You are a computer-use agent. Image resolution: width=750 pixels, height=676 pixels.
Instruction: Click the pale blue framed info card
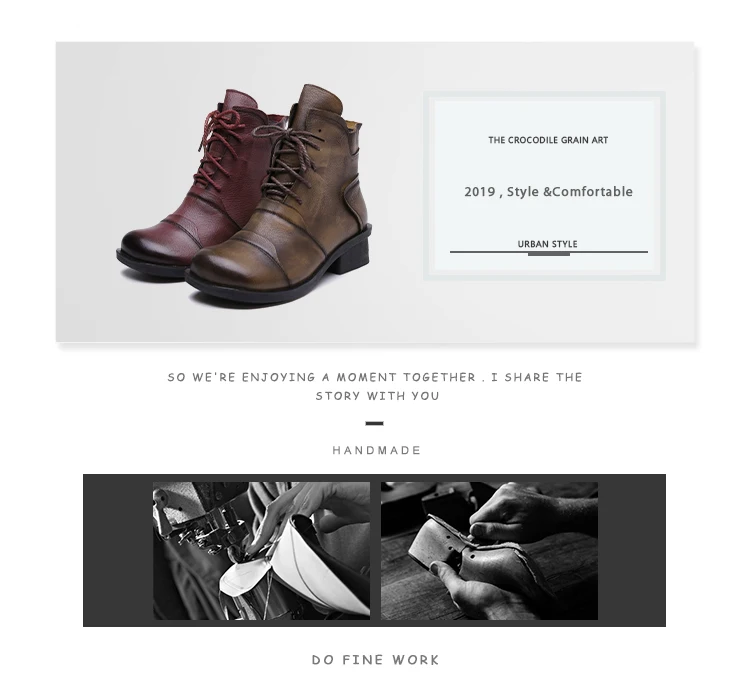point(544,186)
